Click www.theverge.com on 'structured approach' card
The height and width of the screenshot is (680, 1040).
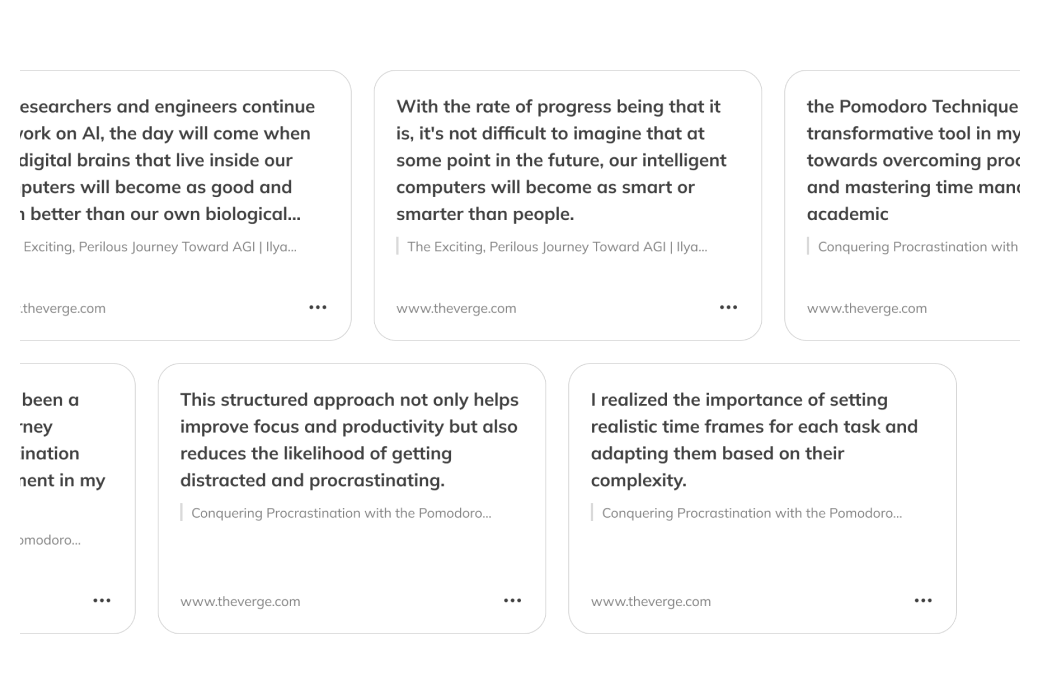point(240,601)
